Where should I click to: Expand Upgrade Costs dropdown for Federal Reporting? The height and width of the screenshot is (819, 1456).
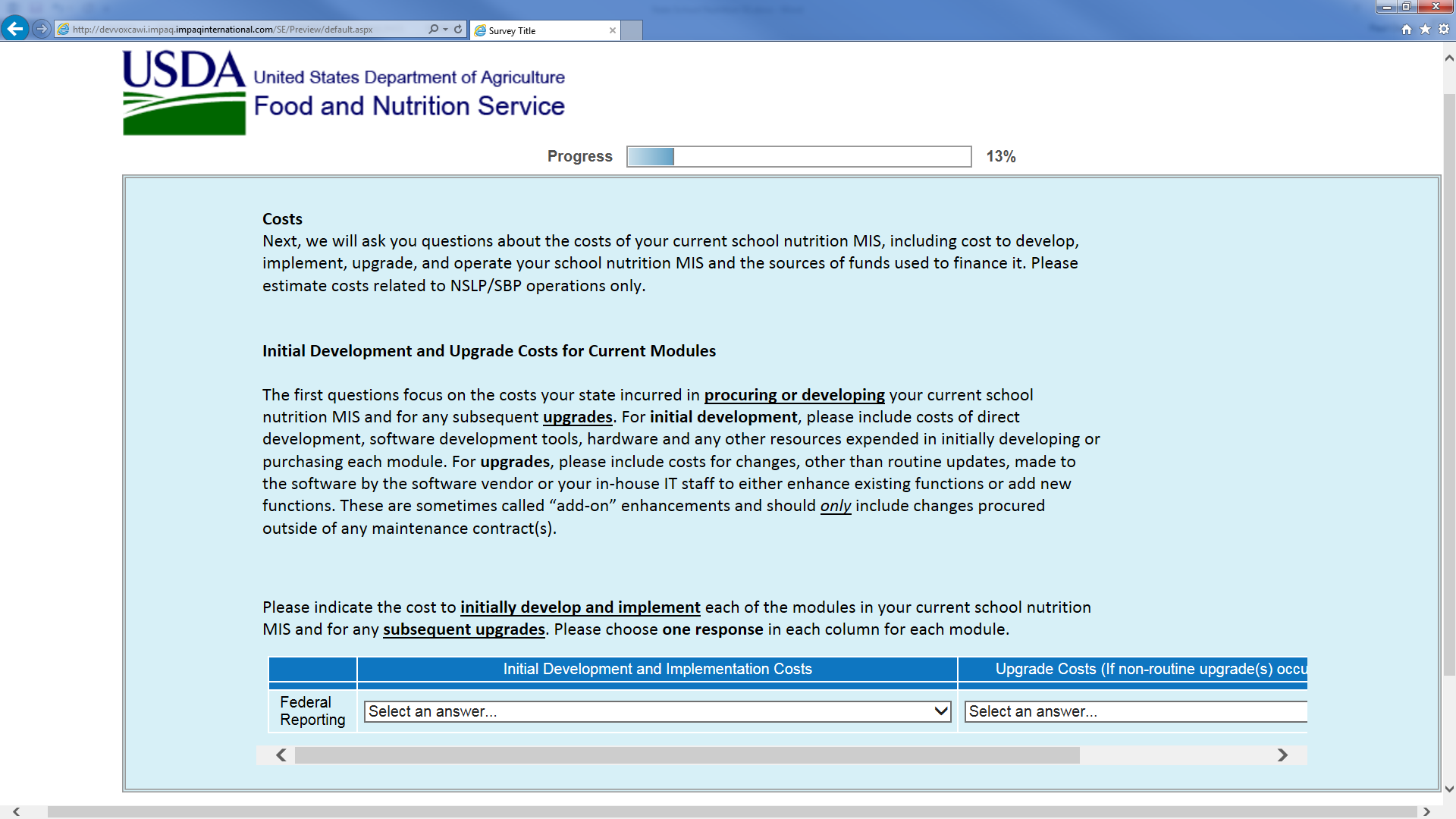(1135, 711)
